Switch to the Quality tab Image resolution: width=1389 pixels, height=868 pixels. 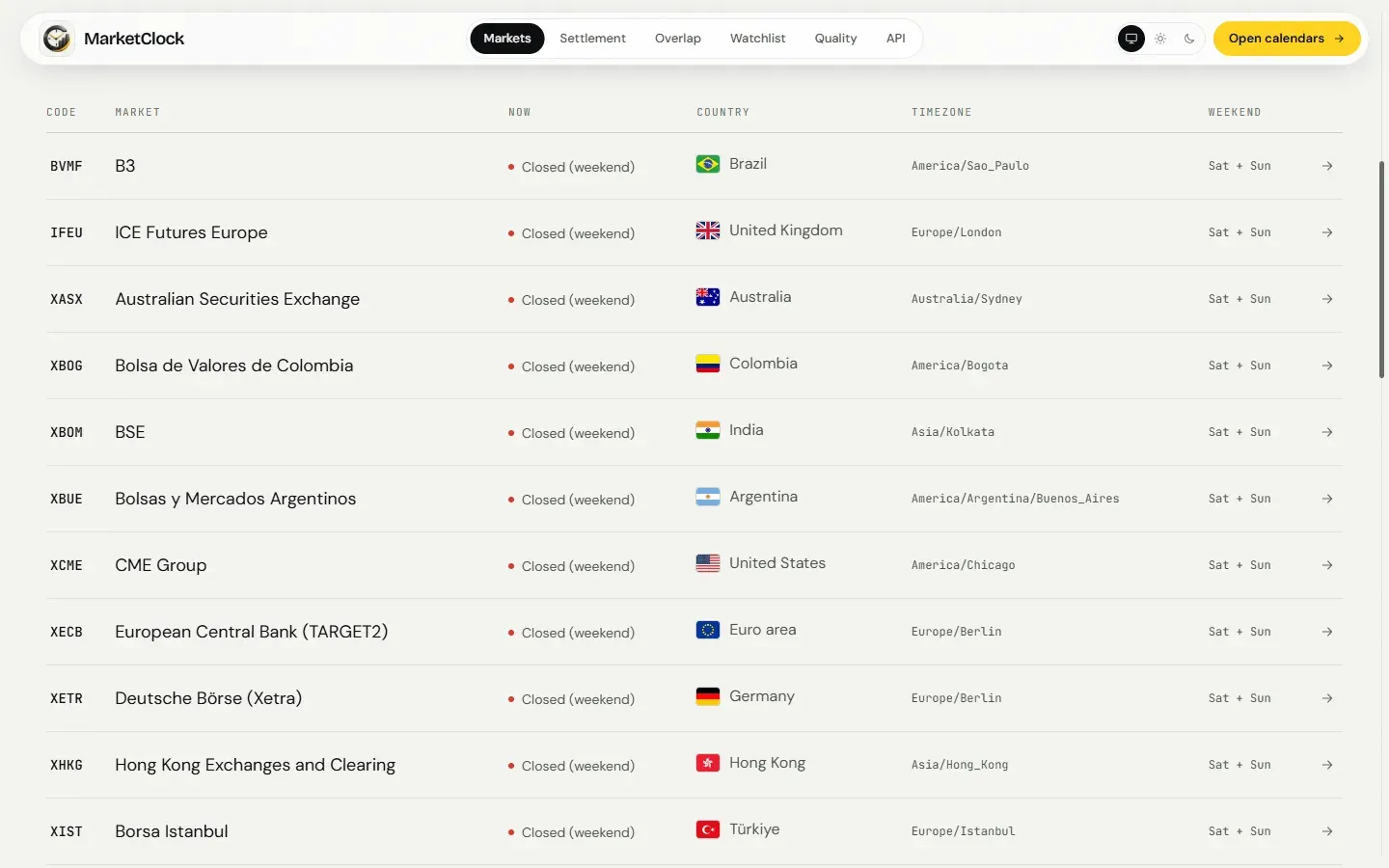[835, 39]
